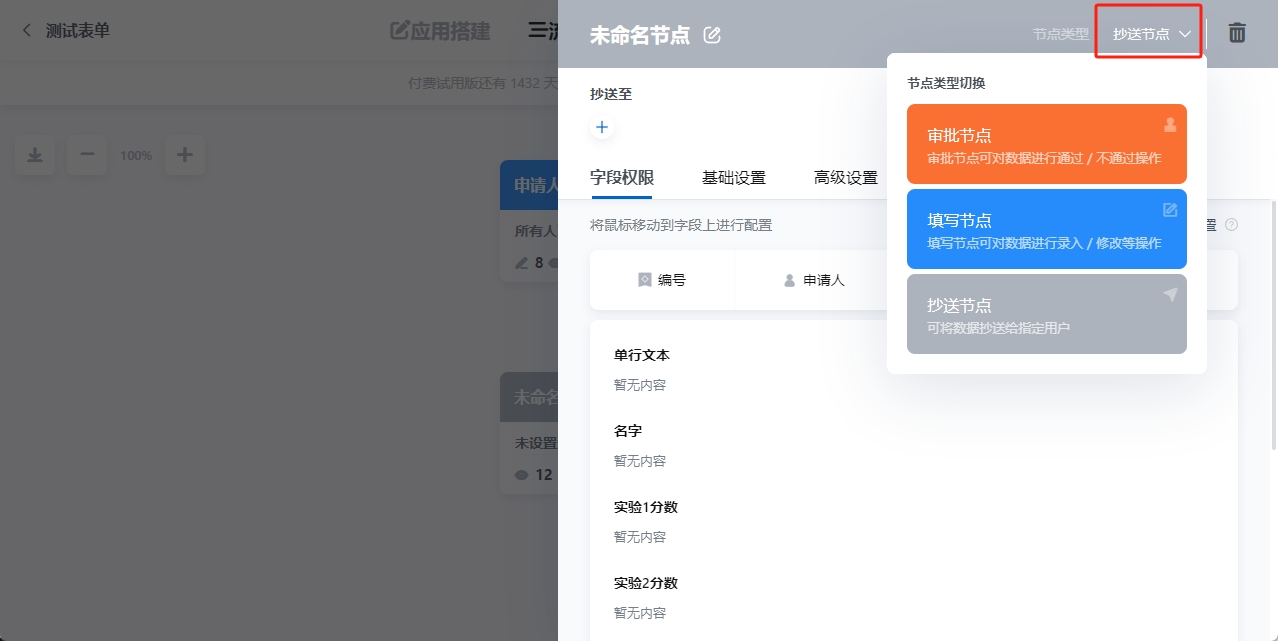Open the 高级设置 tab

pos(845,178)
